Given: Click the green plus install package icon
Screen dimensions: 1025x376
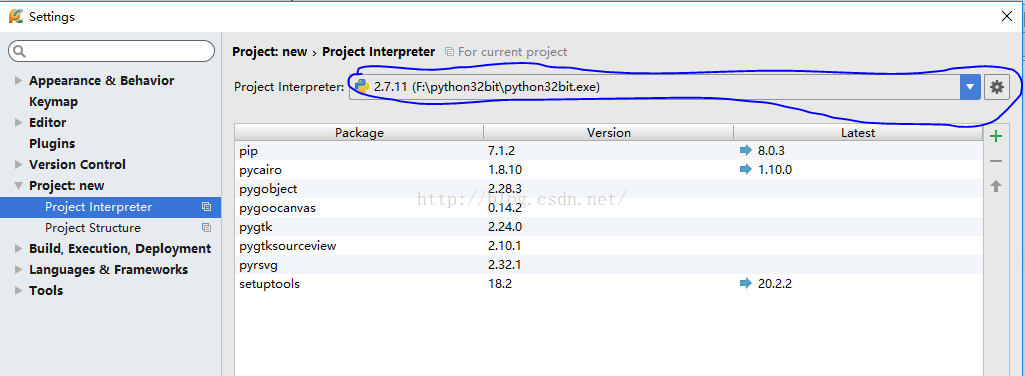Looking at the screenshot, I should [x=996, y=136].
